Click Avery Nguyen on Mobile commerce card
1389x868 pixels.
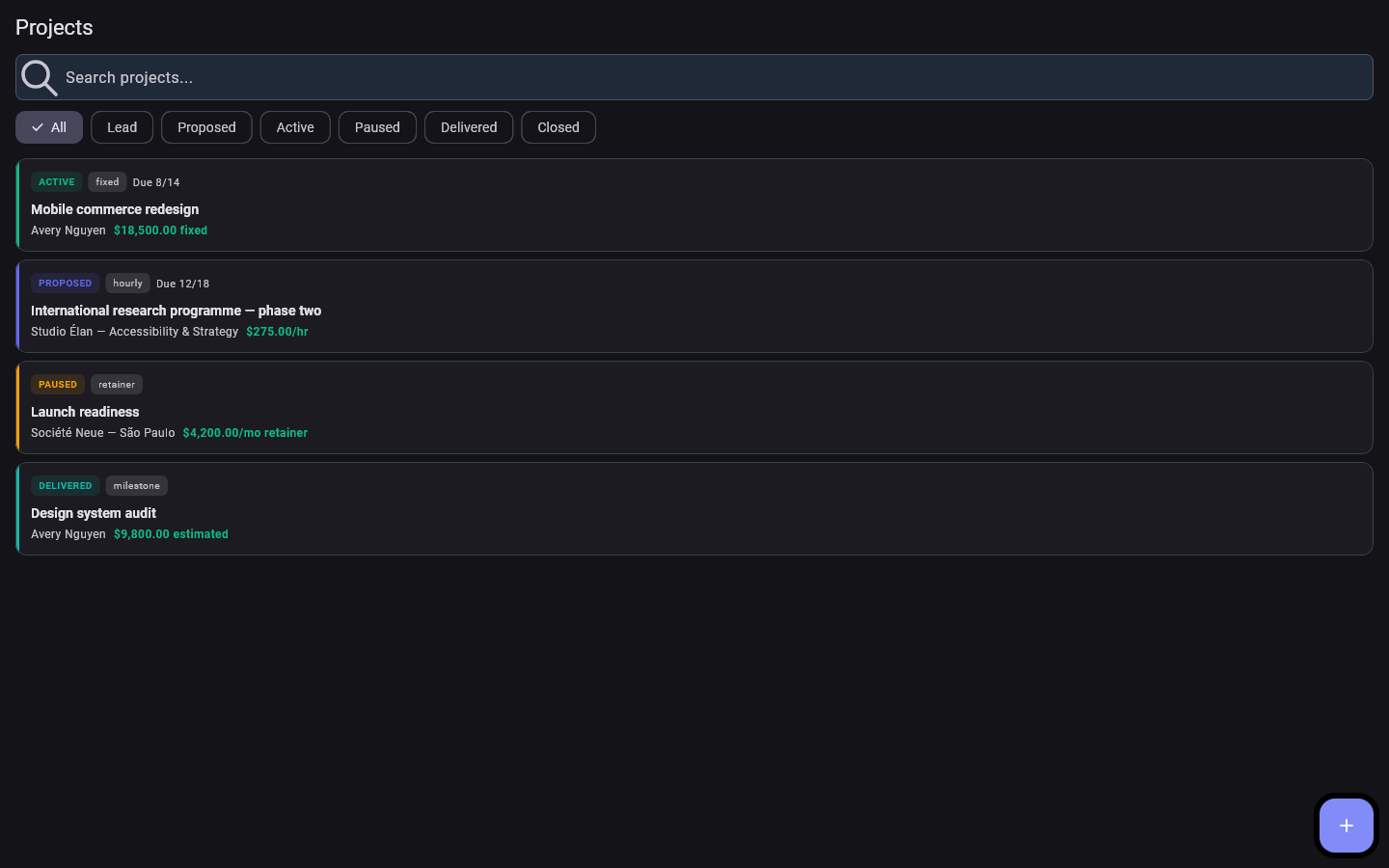point(68,231)
